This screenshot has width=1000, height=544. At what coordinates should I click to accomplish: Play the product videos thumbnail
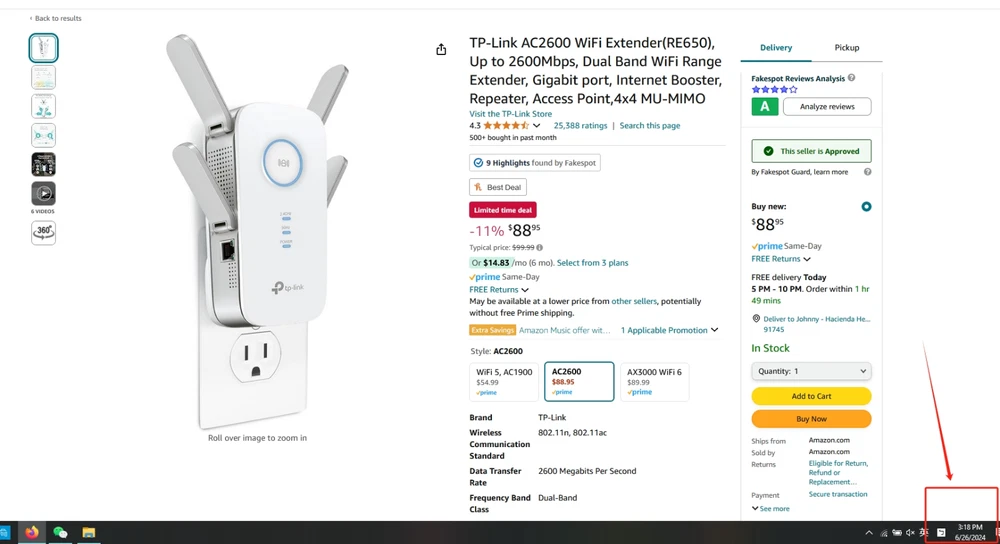[x=43, y=193]
